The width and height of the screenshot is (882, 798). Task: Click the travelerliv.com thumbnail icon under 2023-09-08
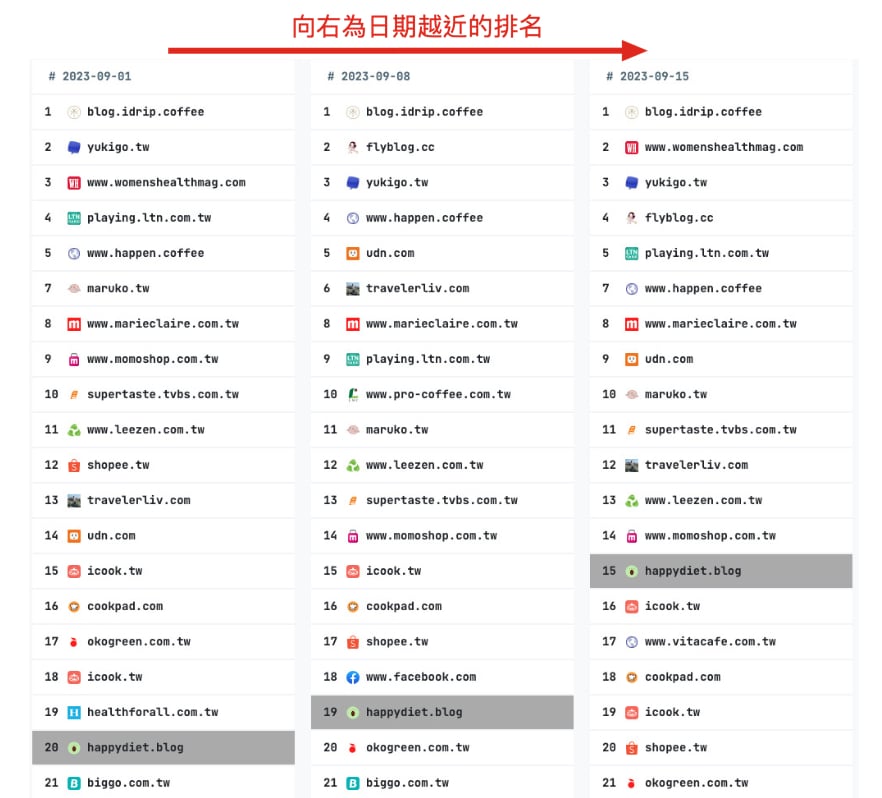[353, 288]
